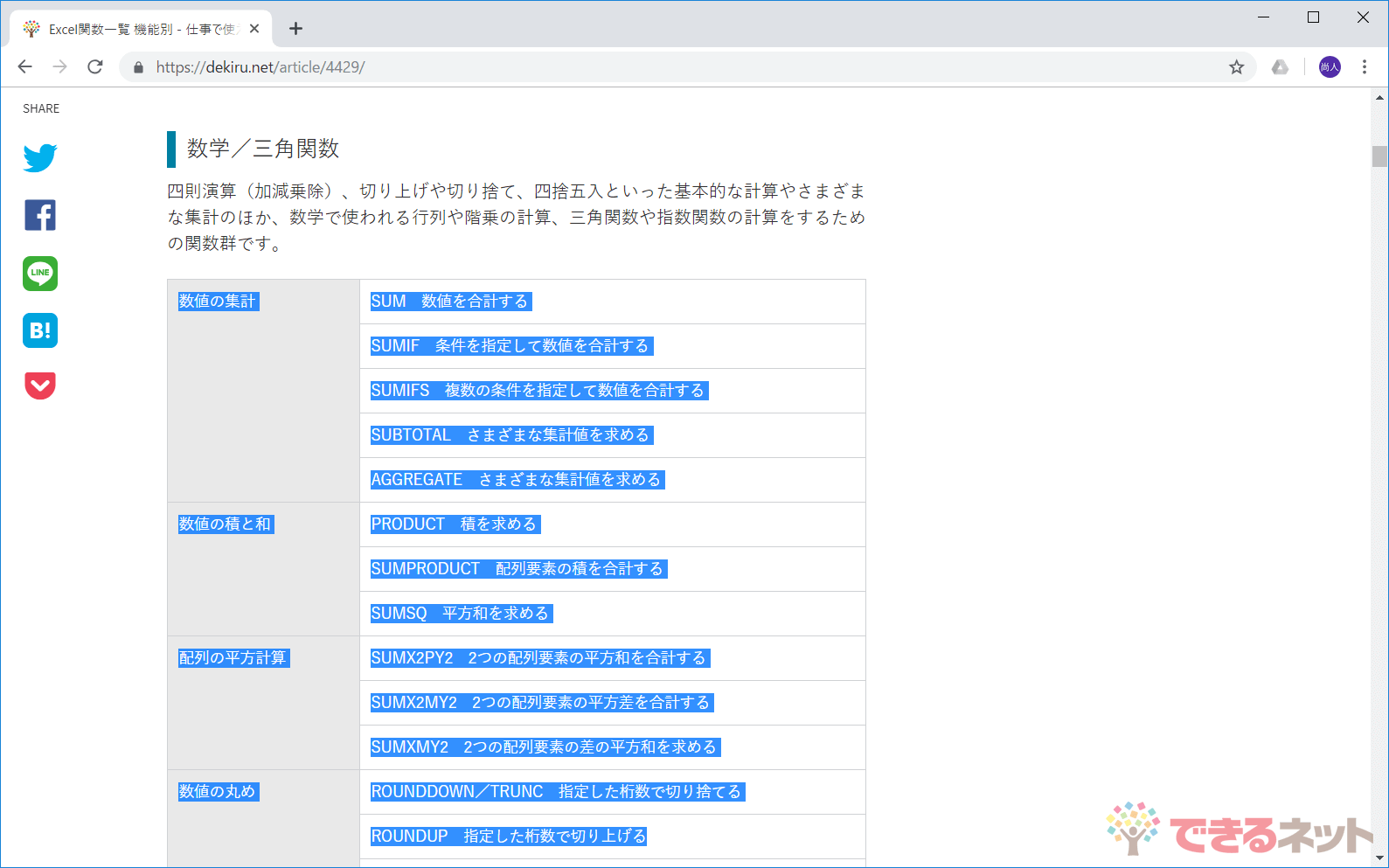Bookmark this page with the star icon
Image resolution: width=1389 pixels, height=868 pixels.
pos(1236,67)
